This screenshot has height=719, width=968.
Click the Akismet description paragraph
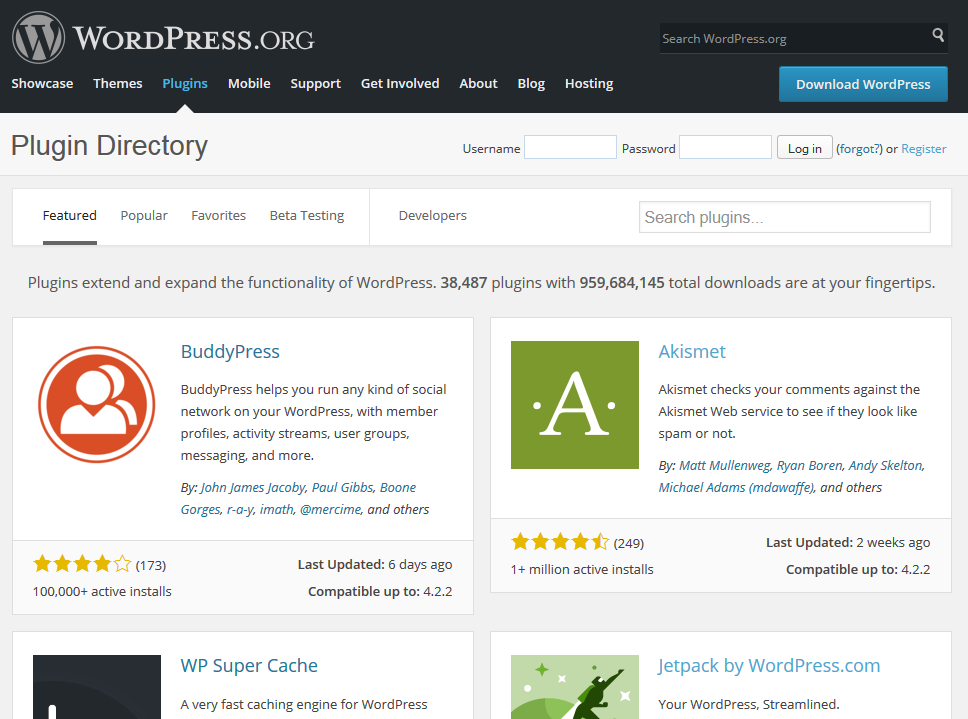789,411
